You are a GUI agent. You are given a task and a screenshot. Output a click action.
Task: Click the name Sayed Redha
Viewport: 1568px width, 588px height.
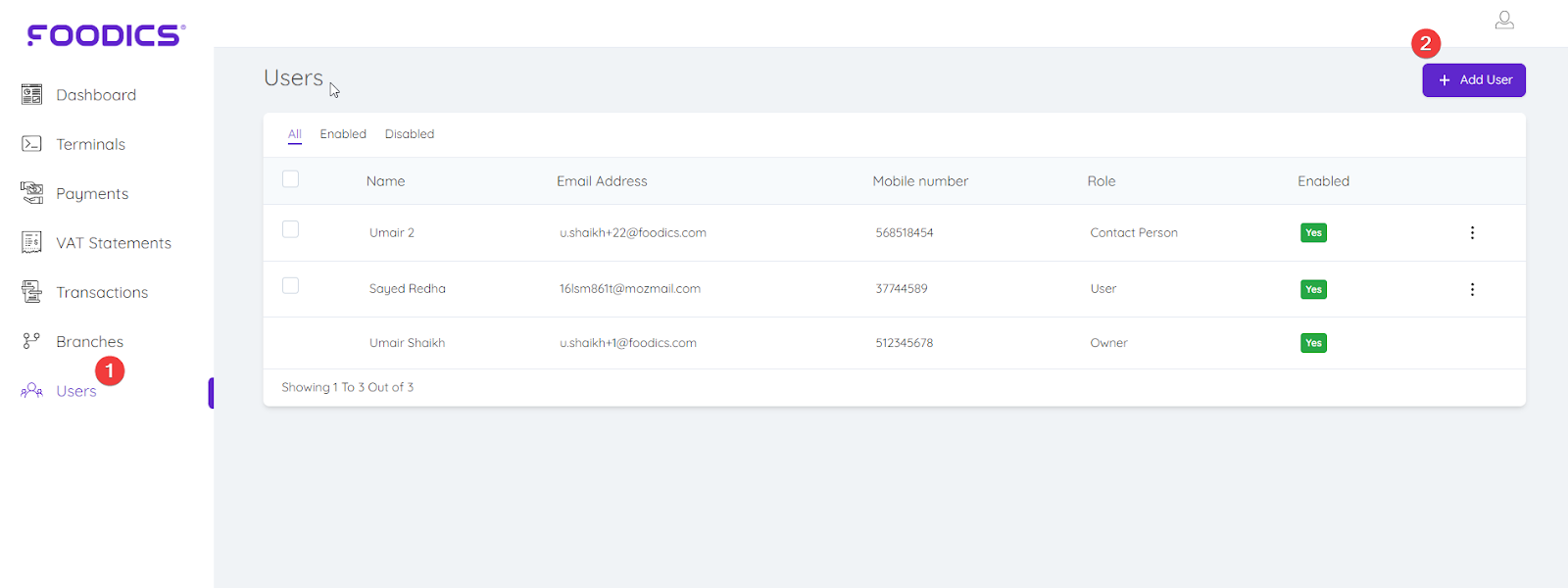coord(407,289)
